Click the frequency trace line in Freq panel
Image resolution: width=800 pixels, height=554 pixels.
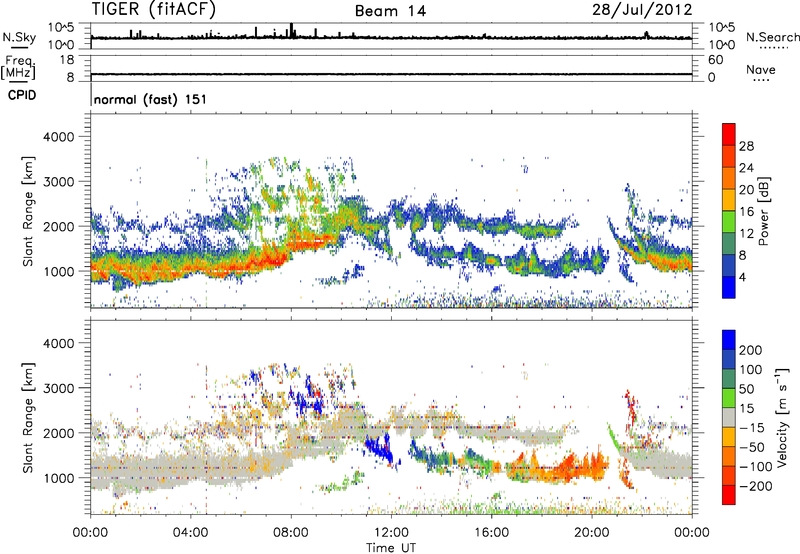click(391, 74)
